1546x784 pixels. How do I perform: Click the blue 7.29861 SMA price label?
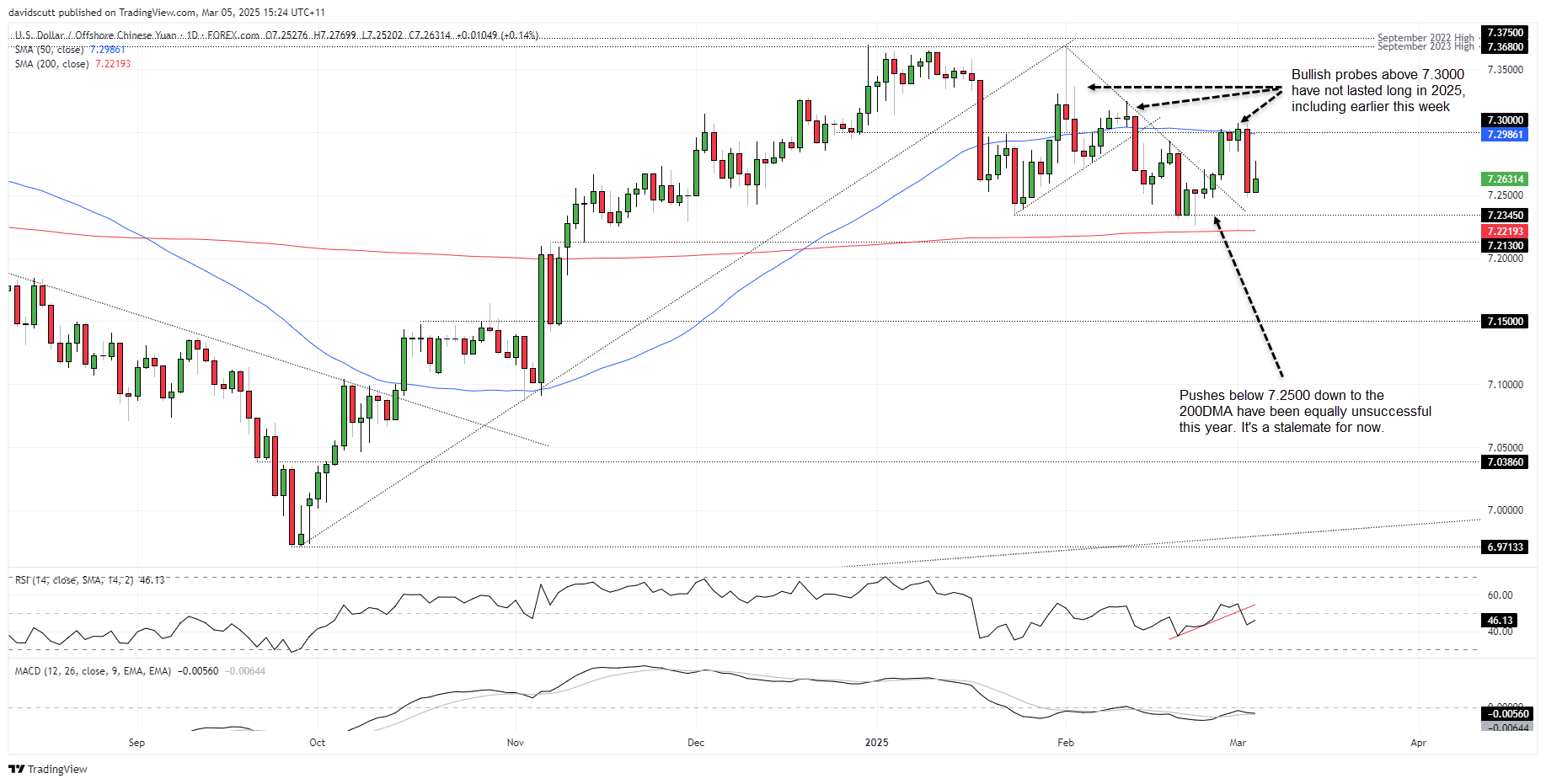pos(1505,135)
